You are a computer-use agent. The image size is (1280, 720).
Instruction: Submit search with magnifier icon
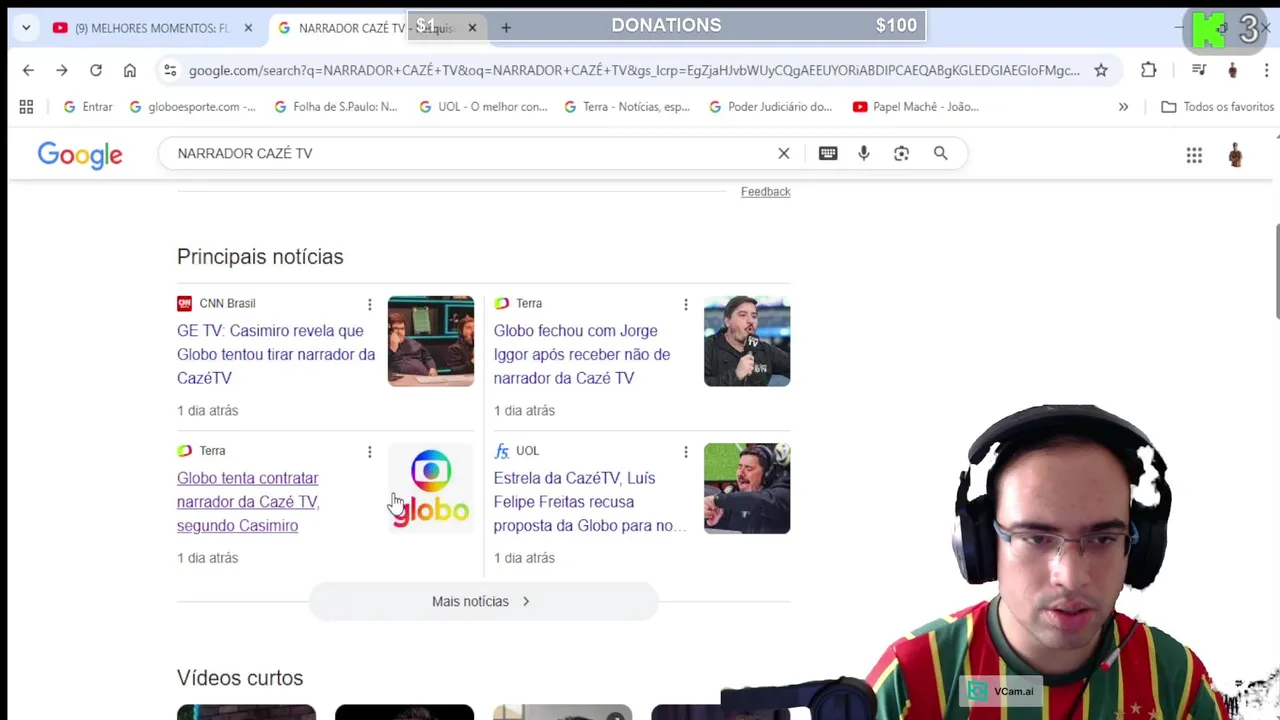[x=941, y=153]
